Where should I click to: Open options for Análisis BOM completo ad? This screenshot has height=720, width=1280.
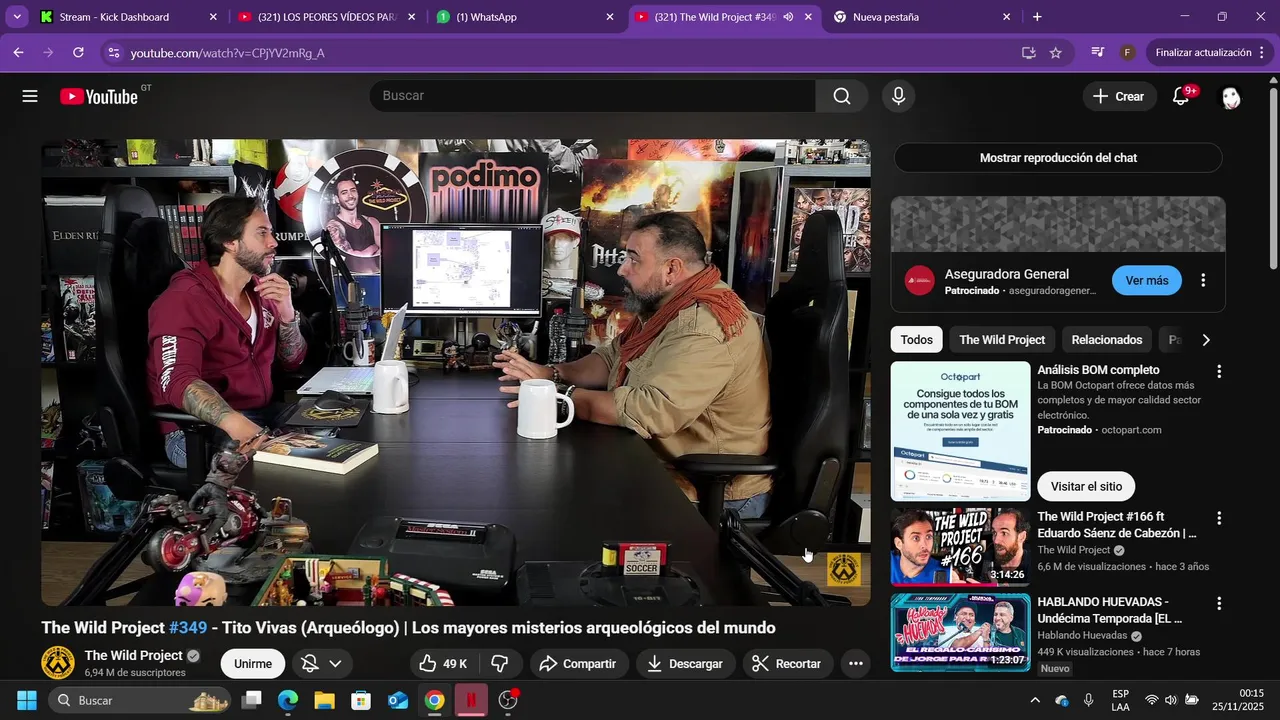click(x=1218, y=372)
